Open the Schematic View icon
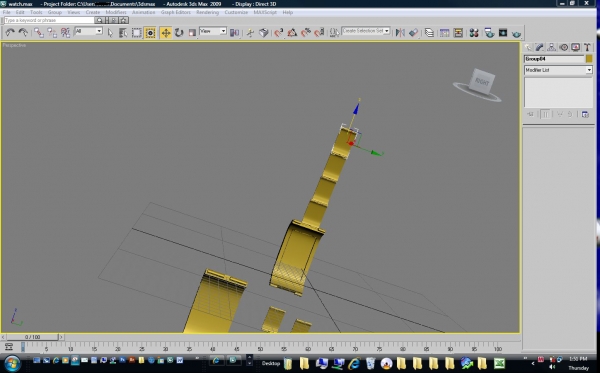 (x=458, y=33)
